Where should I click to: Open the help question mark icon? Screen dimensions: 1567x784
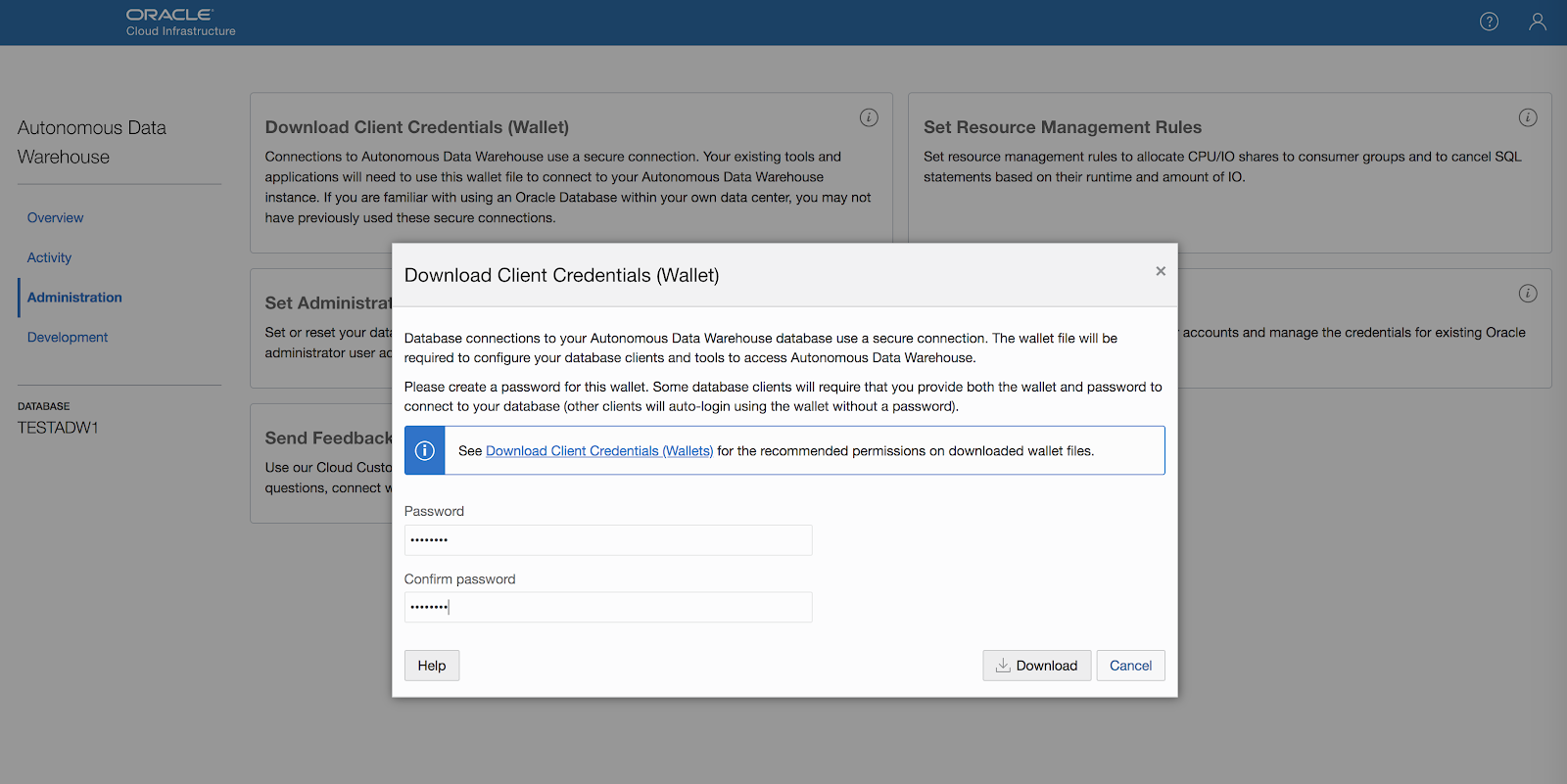(x=1489, y=22)
